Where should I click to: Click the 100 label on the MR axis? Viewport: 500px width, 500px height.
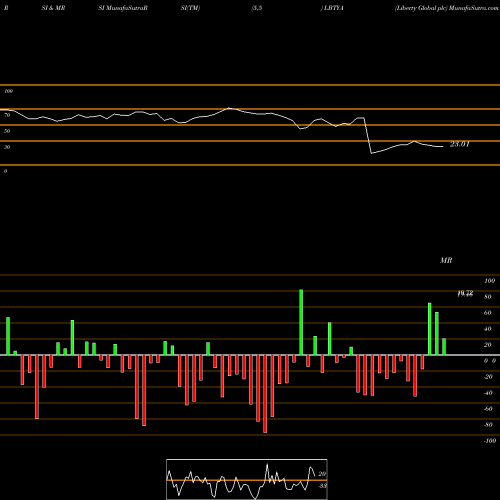click(x=489, y=281)
